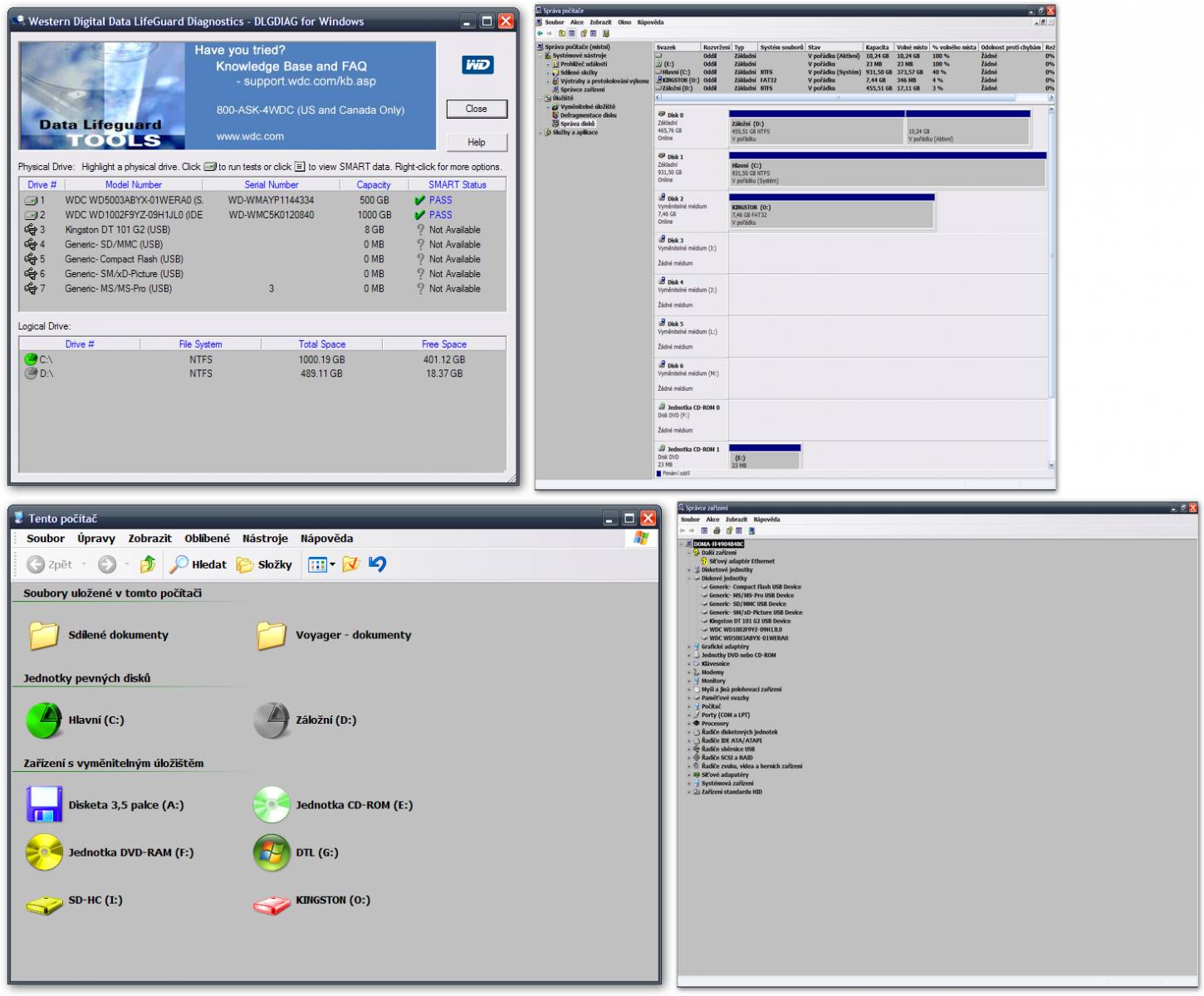1204x996 pixels.
Task: Open Zpět history dropdown arrow
Action: click(84, 564)
